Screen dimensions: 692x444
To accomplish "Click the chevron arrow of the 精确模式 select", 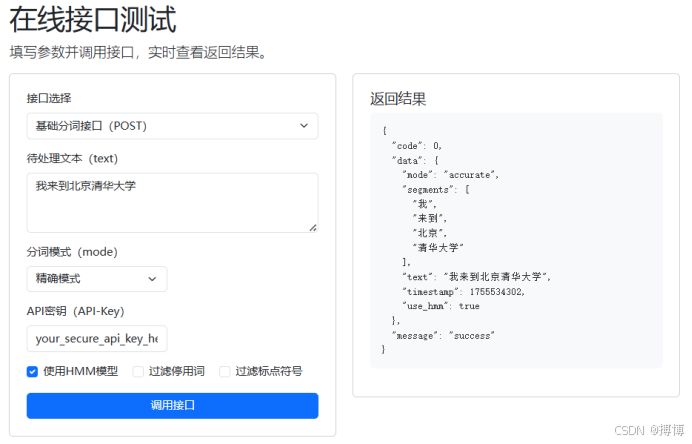I will click(152, 279).
